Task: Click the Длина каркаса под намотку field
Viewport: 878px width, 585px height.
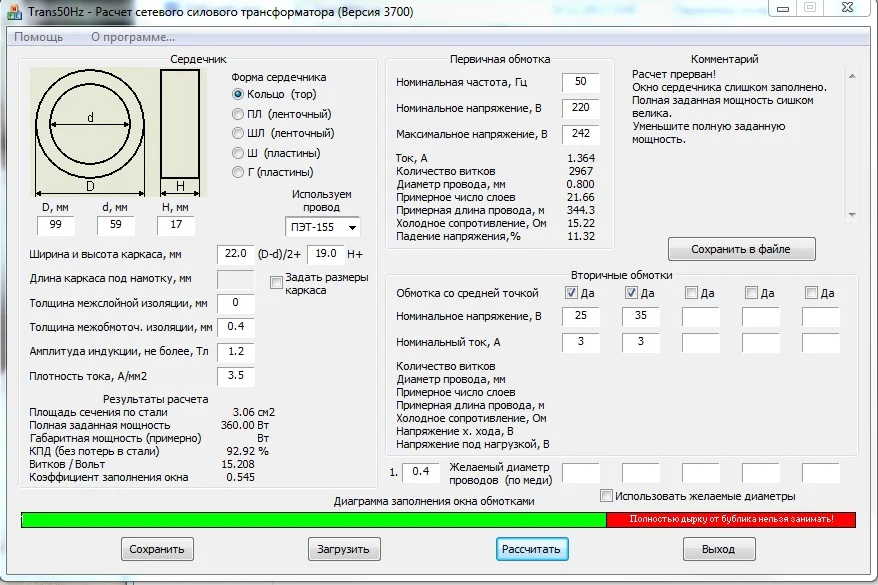Action: click(x=236, y=279)
